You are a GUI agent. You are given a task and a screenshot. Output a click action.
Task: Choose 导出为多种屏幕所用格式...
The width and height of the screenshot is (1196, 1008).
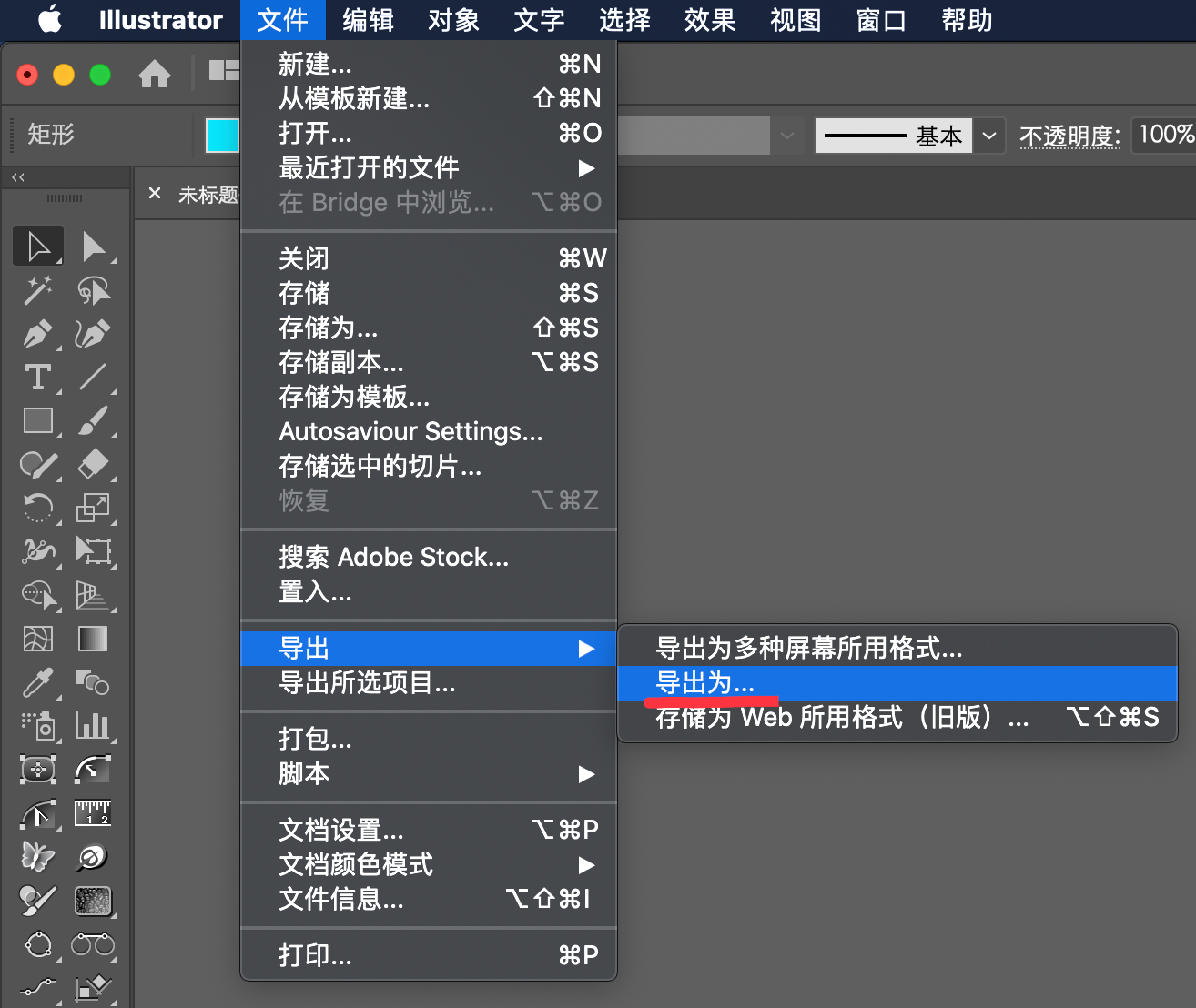pyautogui.click(x=897, y=649)
